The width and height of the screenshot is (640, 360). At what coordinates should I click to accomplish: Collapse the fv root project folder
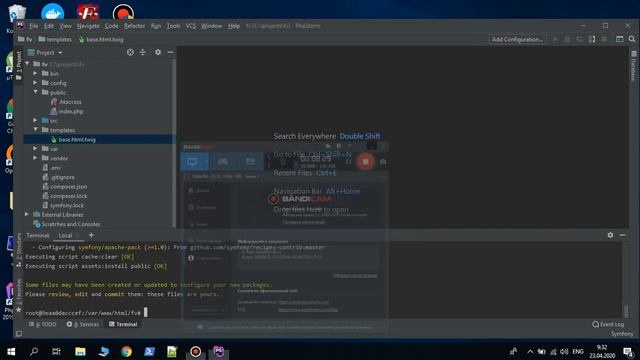27,64
